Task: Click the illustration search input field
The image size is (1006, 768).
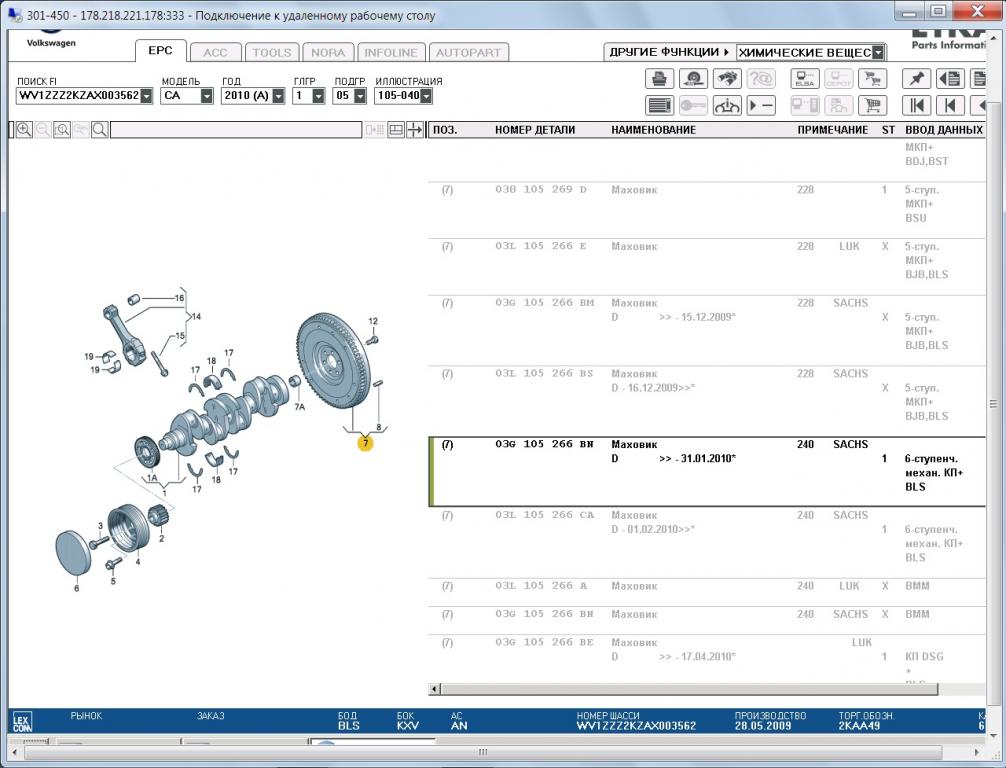Action: click(235, 130)
